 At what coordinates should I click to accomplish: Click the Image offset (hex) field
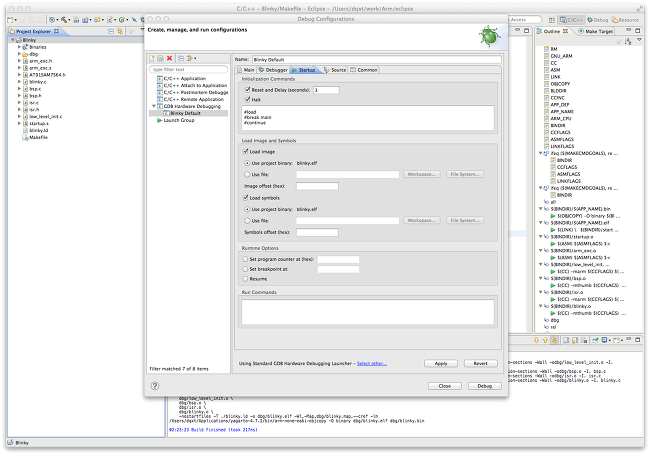point(317,186)
